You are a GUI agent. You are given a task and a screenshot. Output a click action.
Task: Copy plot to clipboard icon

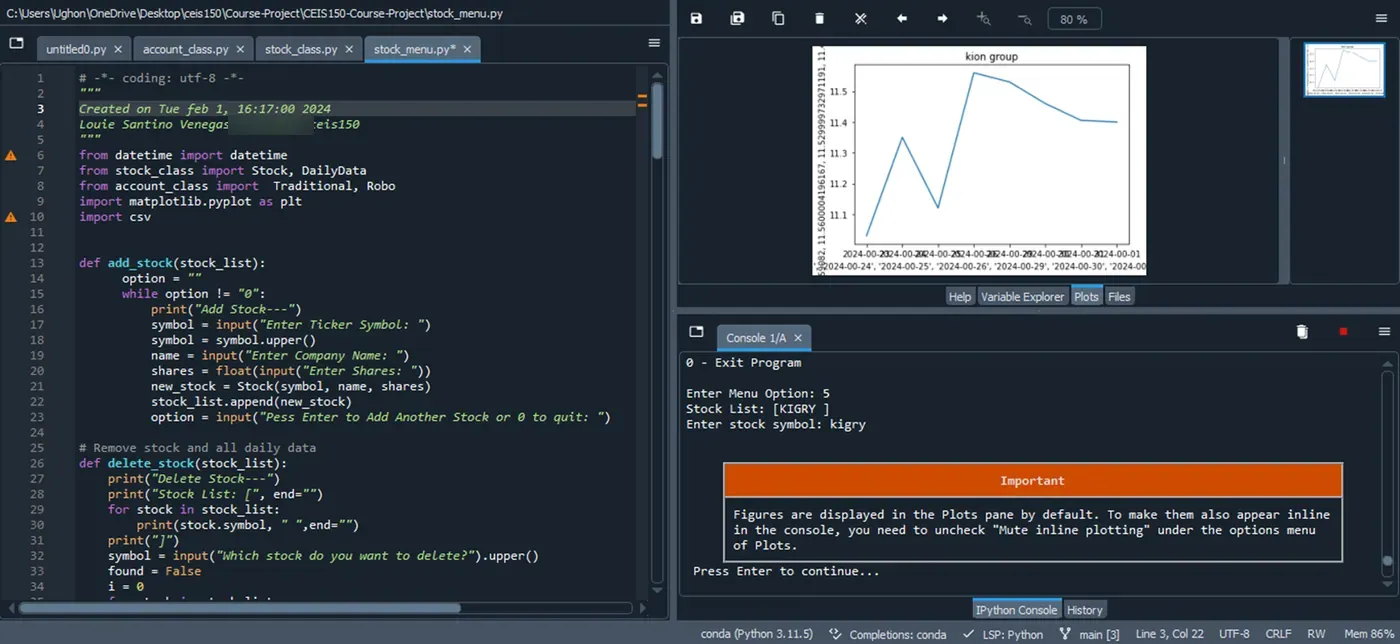point(778,19)
